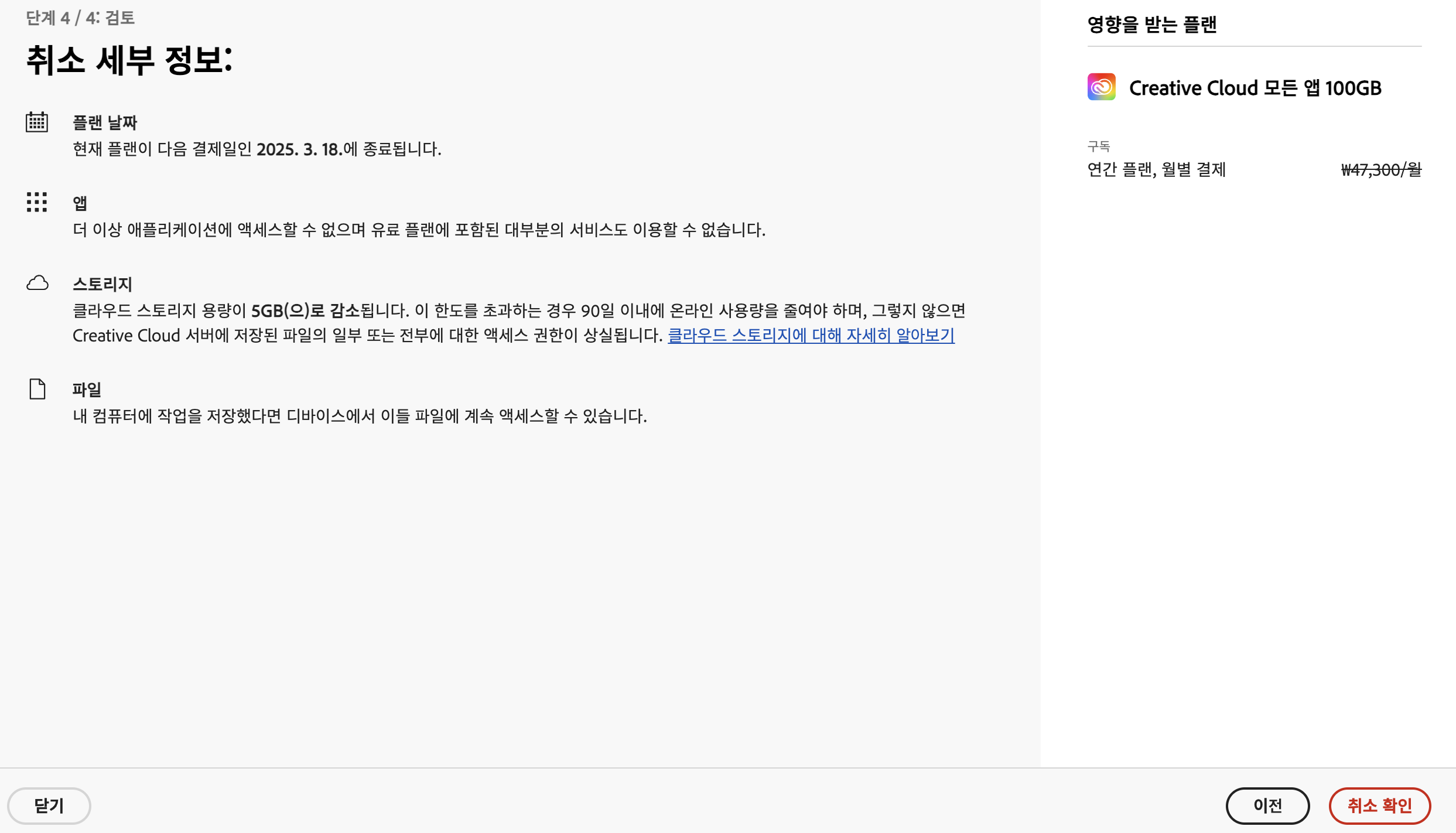Image resolution: width=1456 pixels, height=833 pixels.
Task: Click the 플랜 날짜 section title
Action: coord(105,123)
